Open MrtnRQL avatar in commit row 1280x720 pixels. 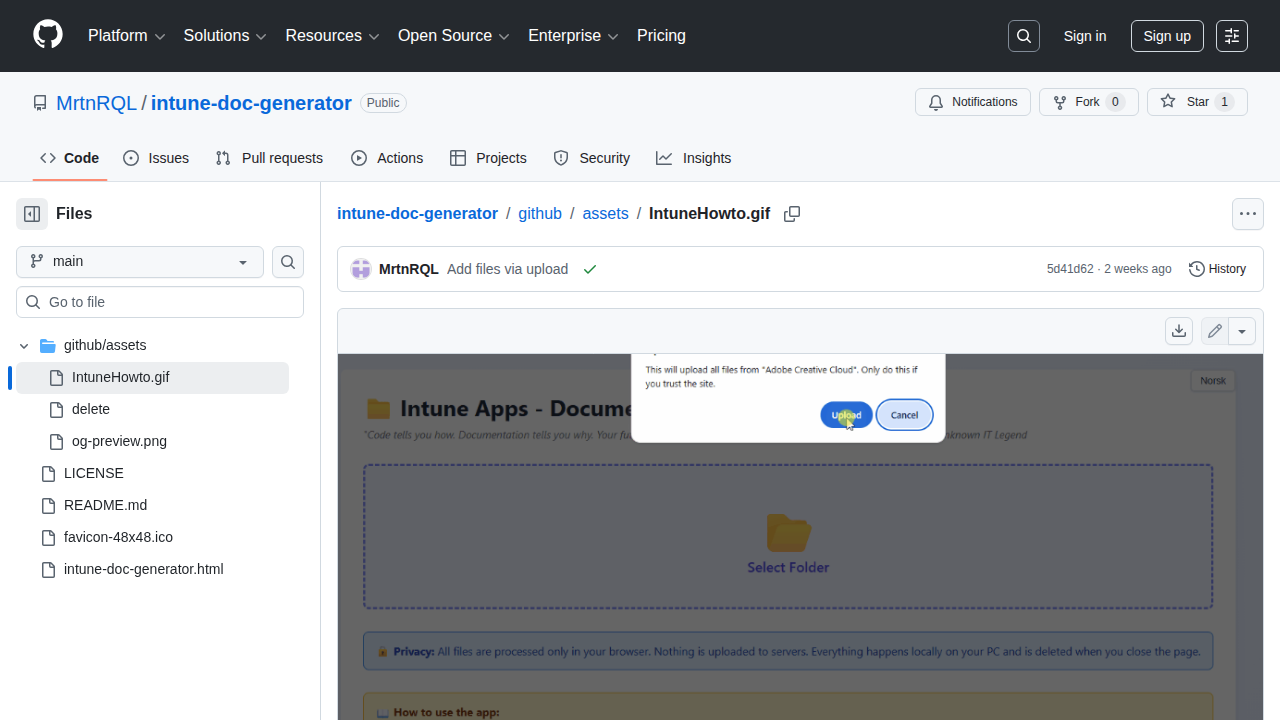[x=360, y=269]
